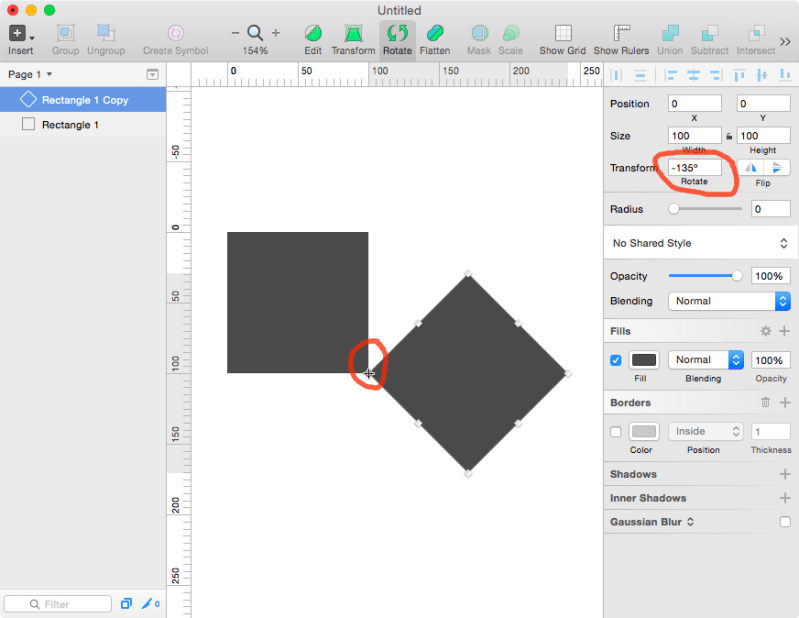
Task: Click distribute vertically icon
Action: point(640,75)
